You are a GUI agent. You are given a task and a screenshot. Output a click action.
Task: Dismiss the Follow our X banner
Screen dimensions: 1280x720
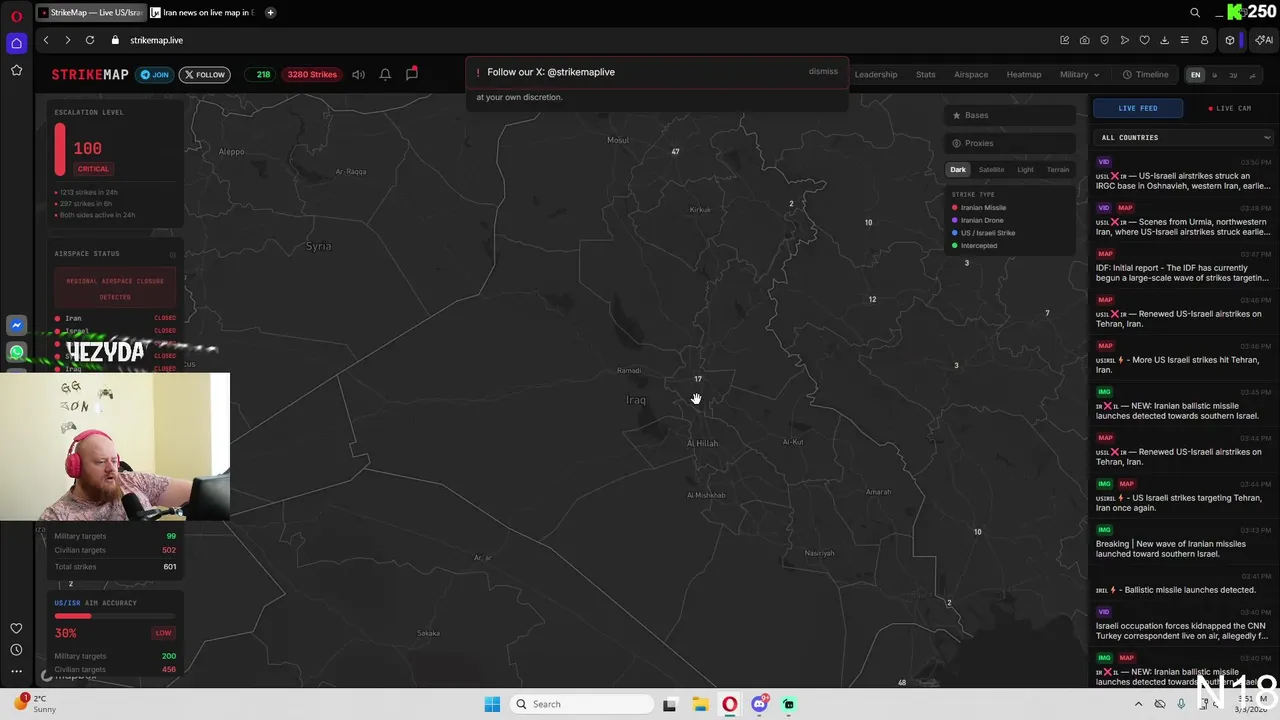[x=823, y=72]
